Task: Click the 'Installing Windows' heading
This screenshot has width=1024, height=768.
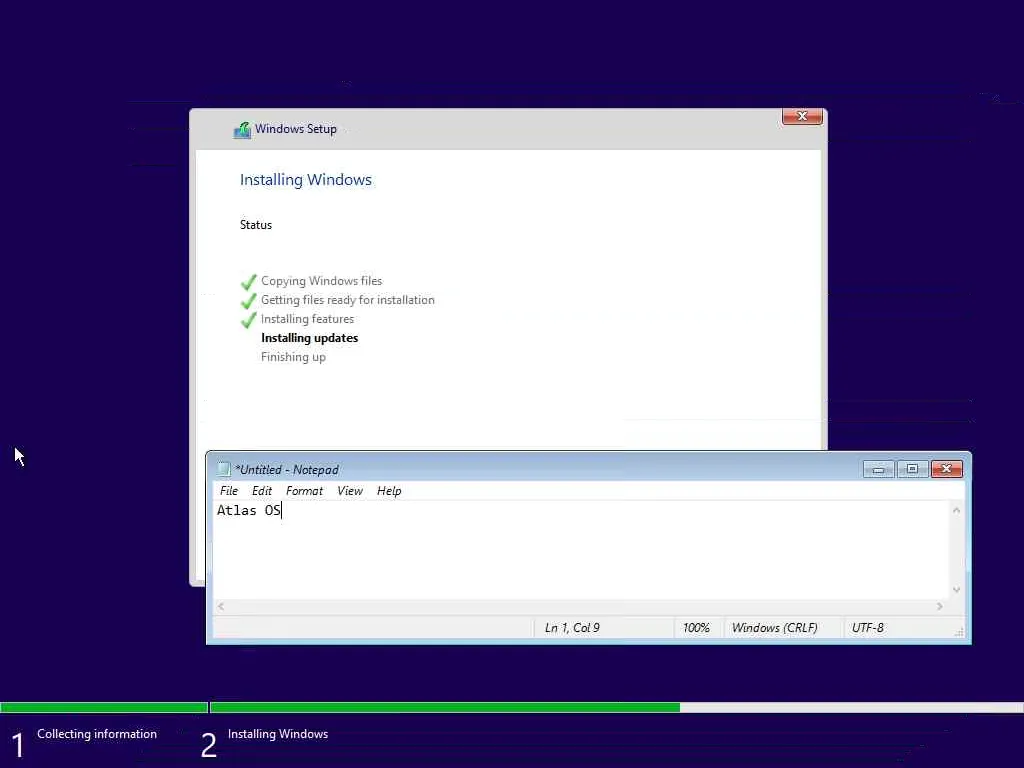Action: click(x=306, y=180)
